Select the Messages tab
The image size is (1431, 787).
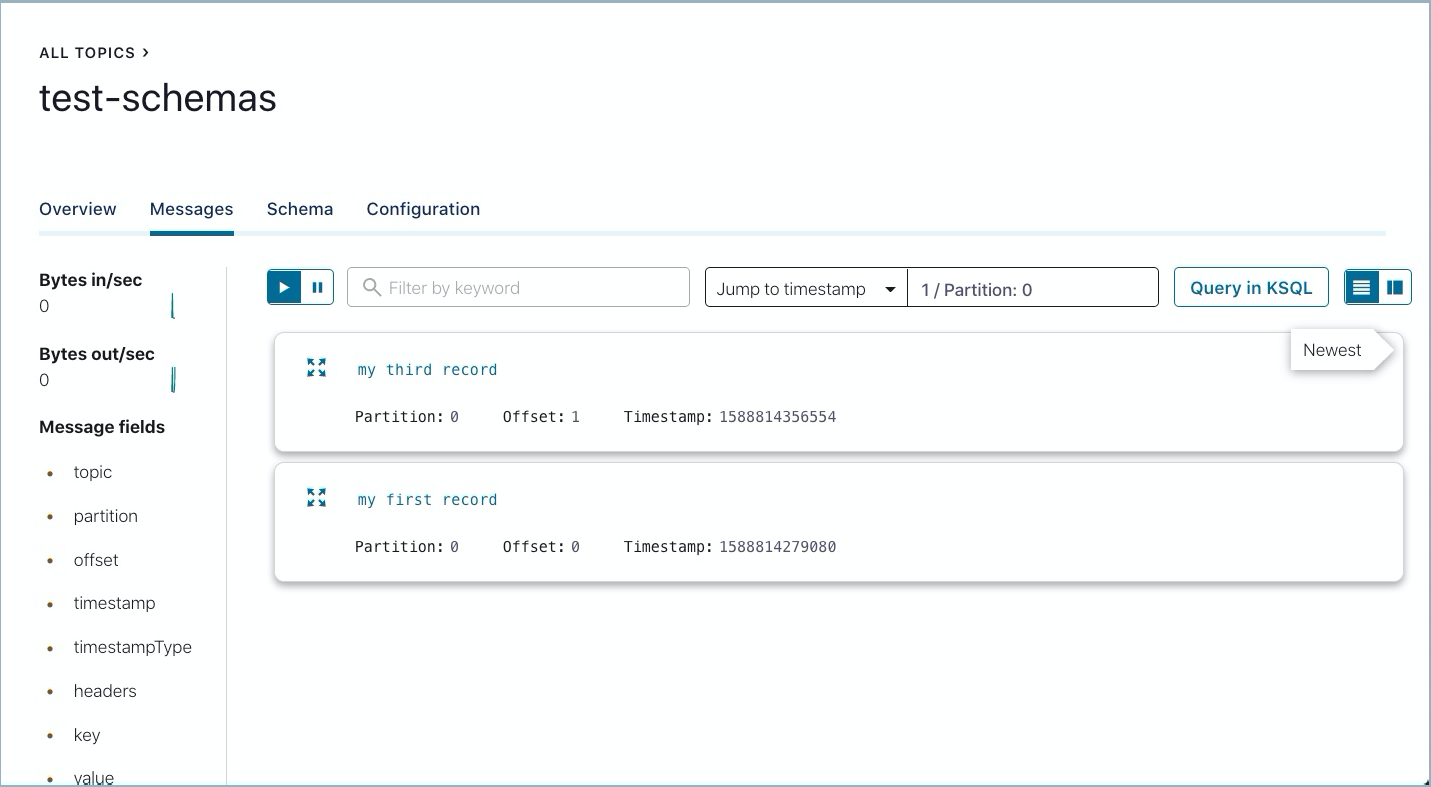coord(191,209)
